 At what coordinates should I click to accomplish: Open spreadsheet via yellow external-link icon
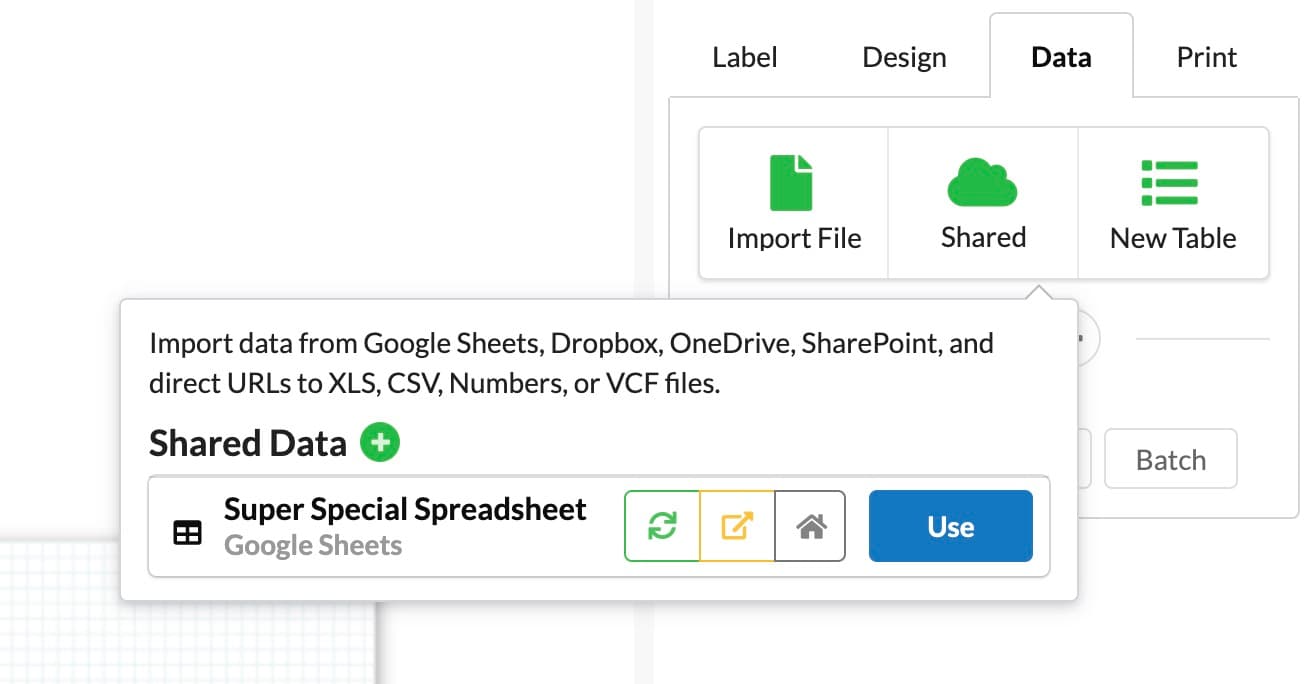(737, 526)
